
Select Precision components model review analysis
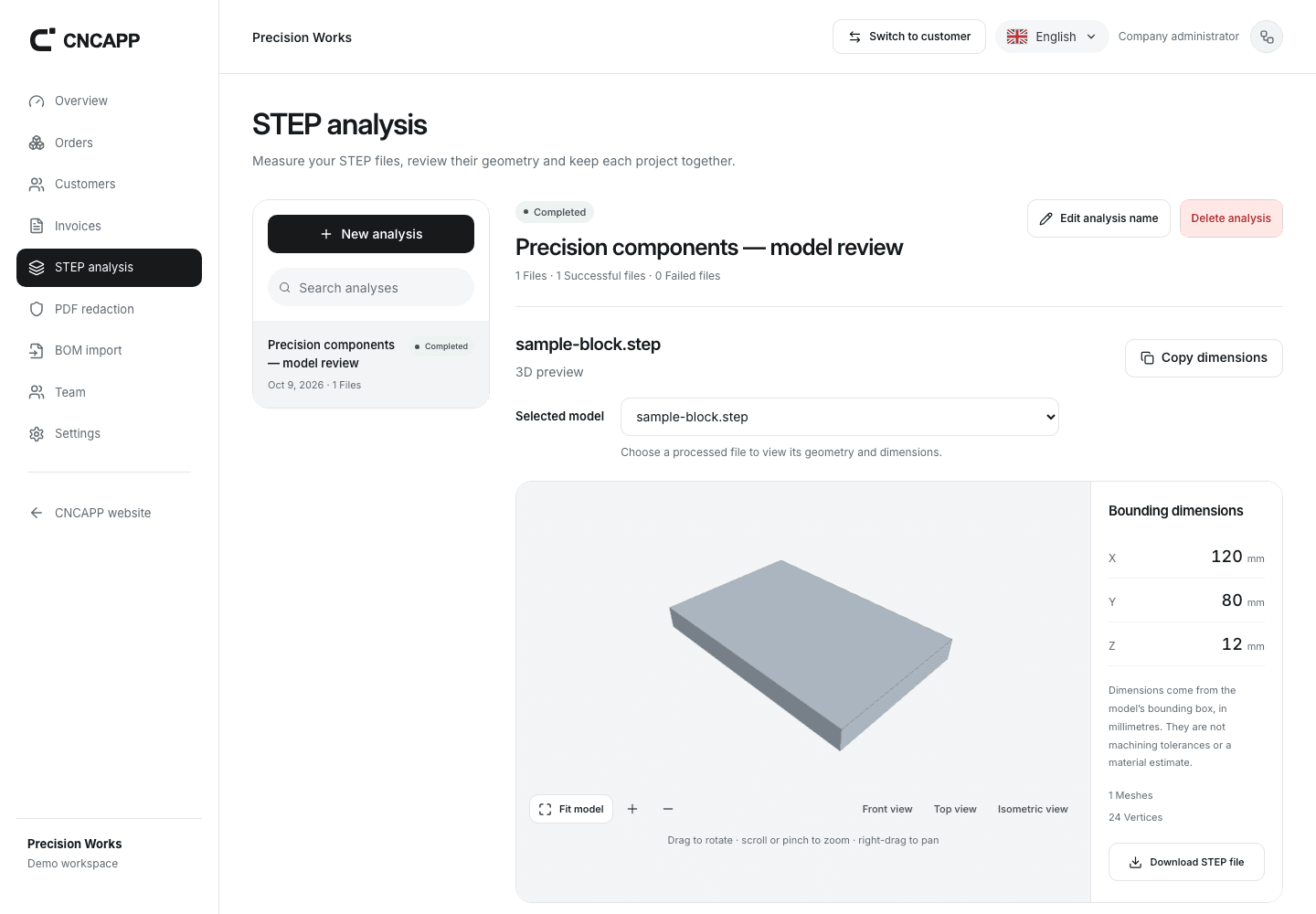[x=371, y=364]
